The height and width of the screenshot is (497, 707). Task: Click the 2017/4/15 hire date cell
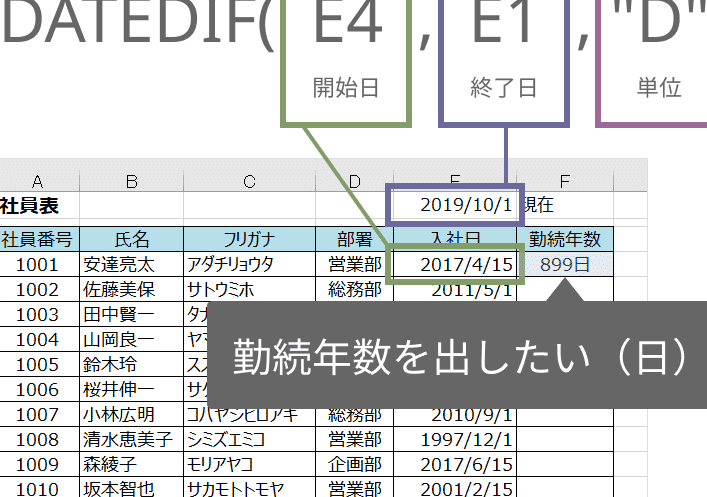click(x=455, y=265)
